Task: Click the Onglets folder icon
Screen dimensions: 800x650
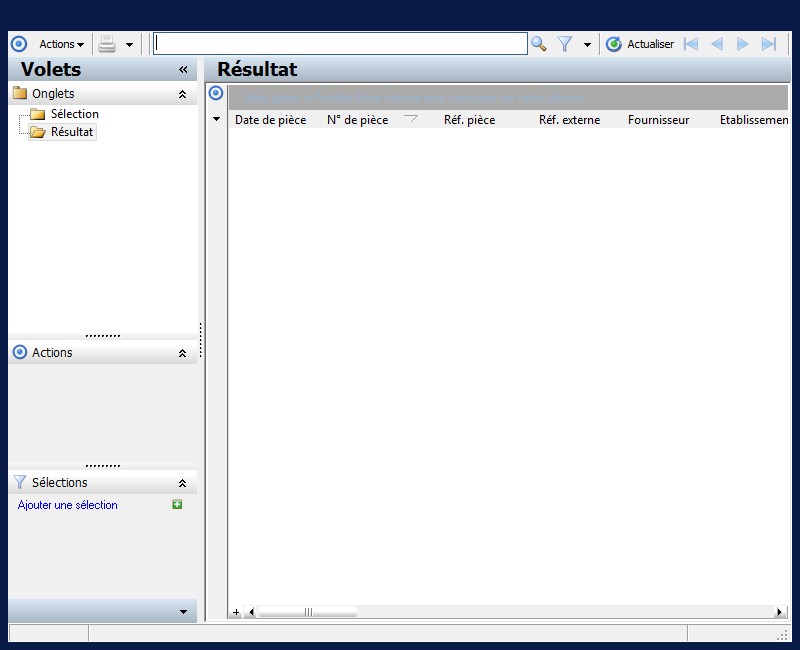Action: pyautogui.click(x=20, y=93)
